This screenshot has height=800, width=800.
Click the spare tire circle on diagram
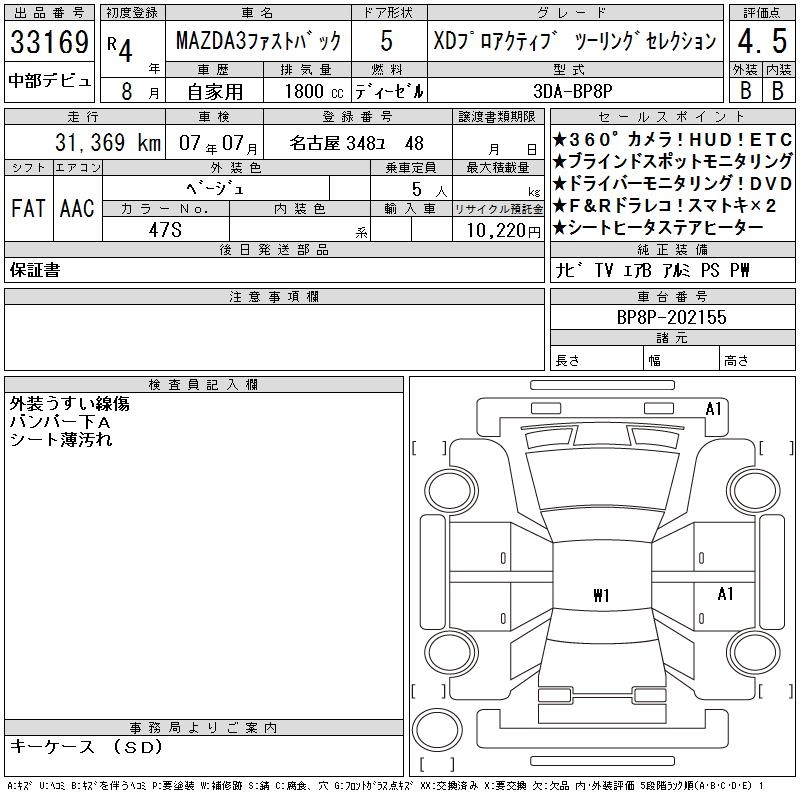click(437, 729)
